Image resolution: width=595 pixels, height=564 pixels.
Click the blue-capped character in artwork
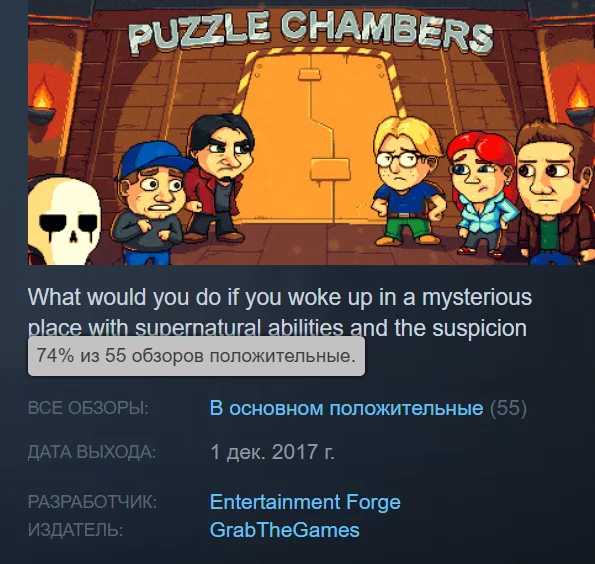click(152, 203)
